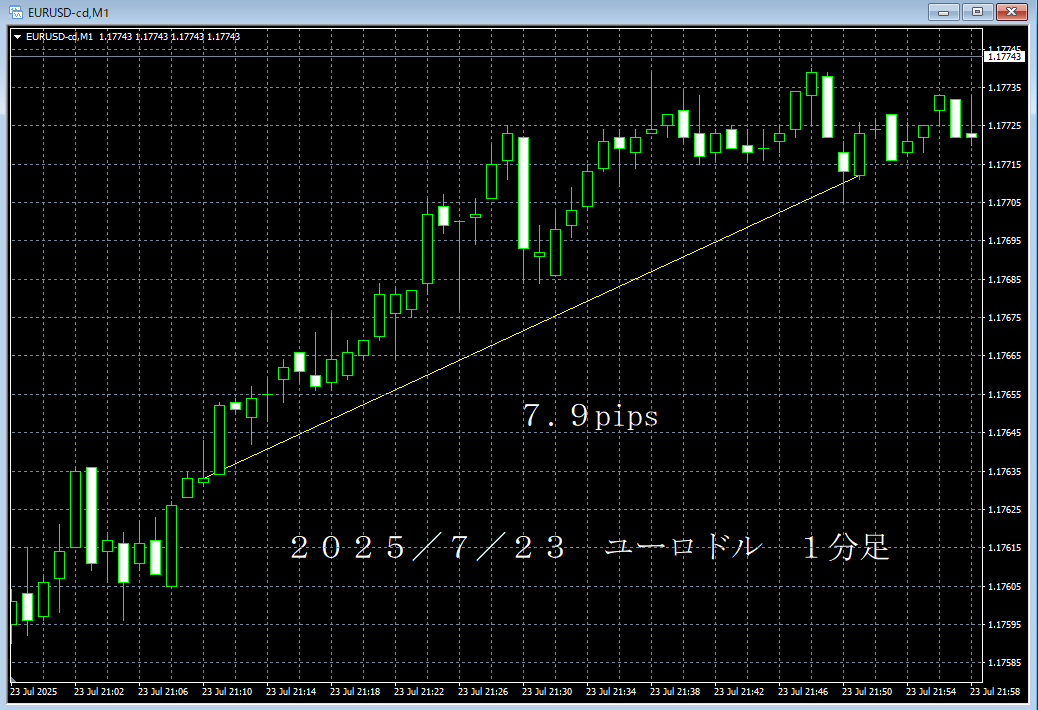Click the chart shift triangle at bottom-left corner
The height and width of the screenshot is (710, 1038).
click(x=13, y=679)
